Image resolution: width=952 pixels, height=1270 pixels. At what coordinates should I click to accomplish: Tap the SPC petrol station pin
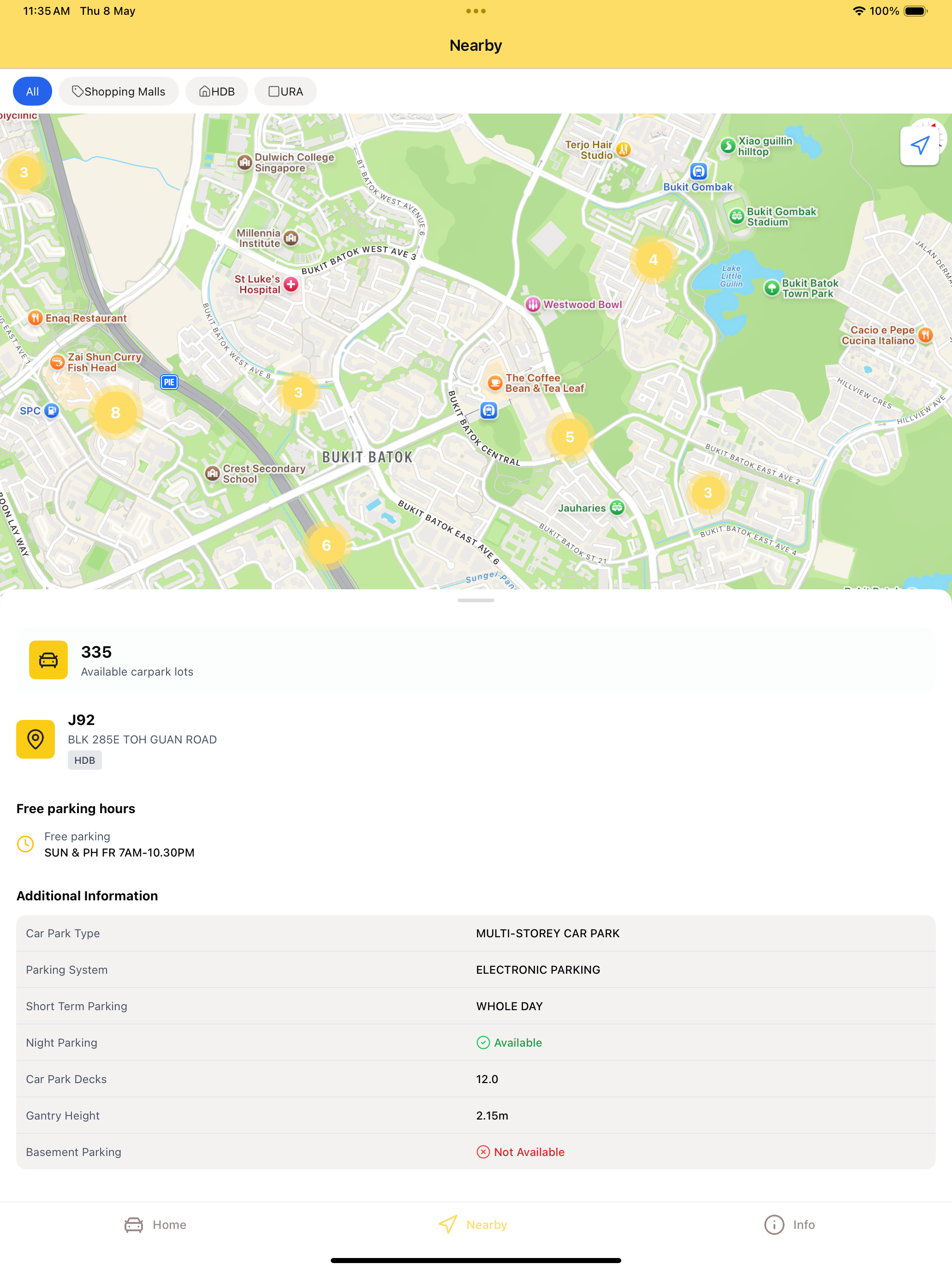(x=52, y=411)
